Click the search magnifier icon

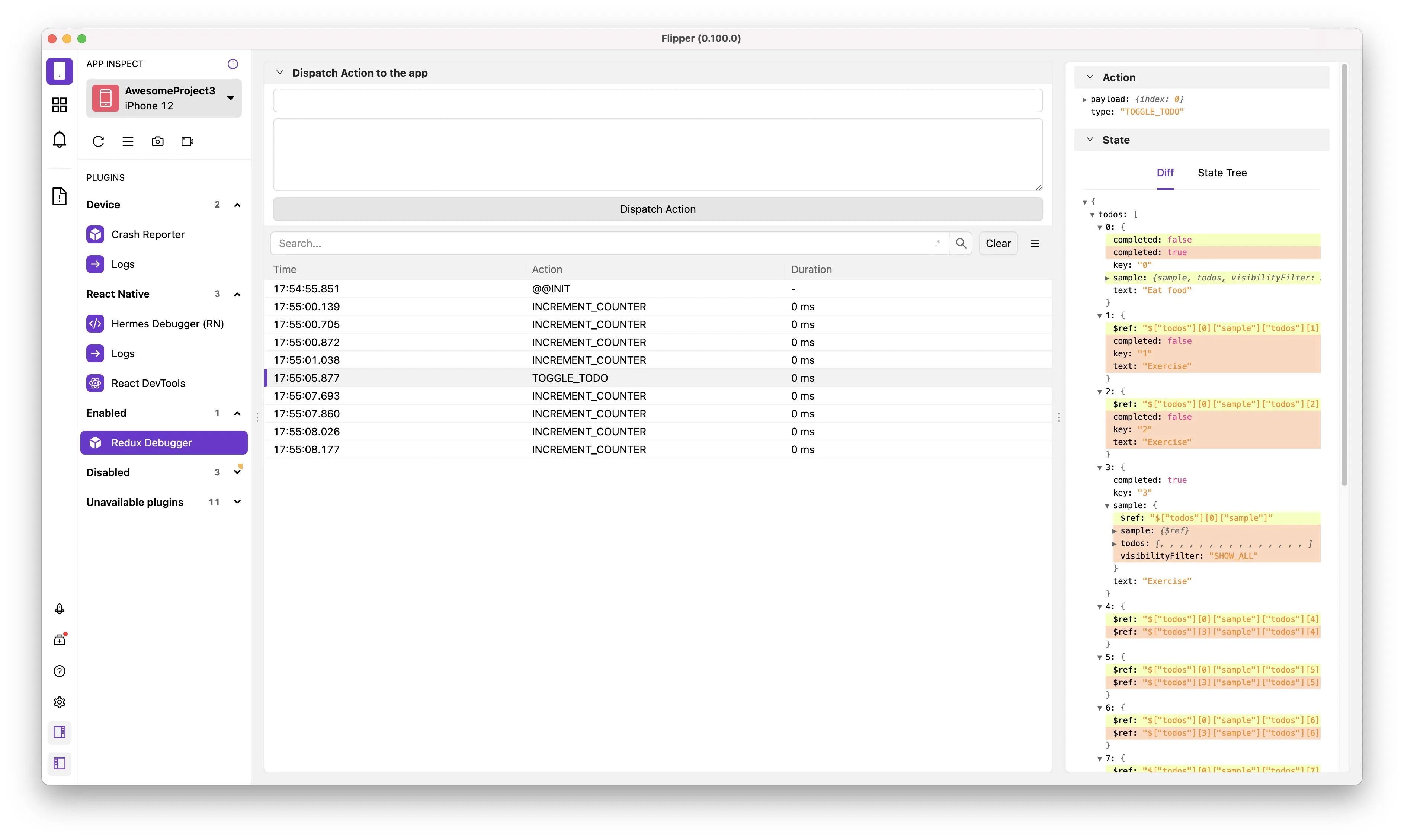click(960, 243)
